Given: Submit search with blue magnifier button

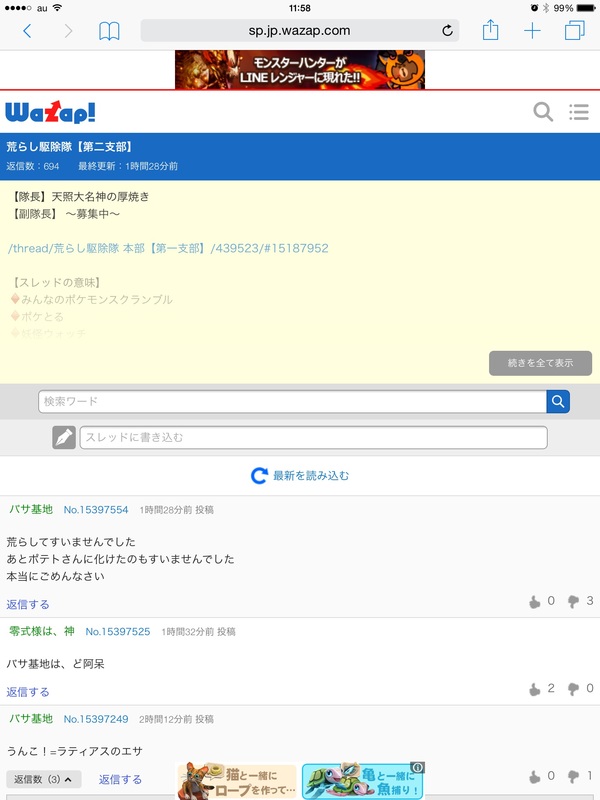Looking at the screenshot, I should [558, 402].
